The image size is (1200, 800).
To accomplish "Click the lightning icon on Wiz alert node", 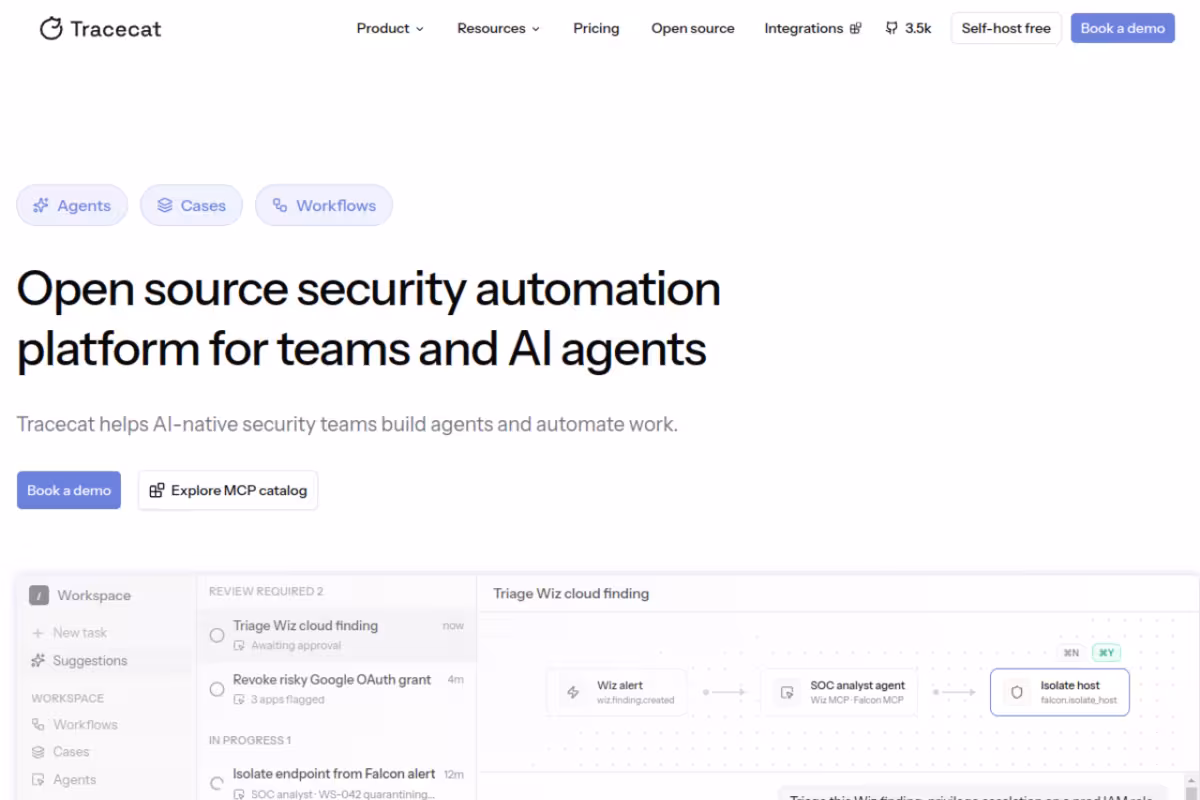I will 573,692.
